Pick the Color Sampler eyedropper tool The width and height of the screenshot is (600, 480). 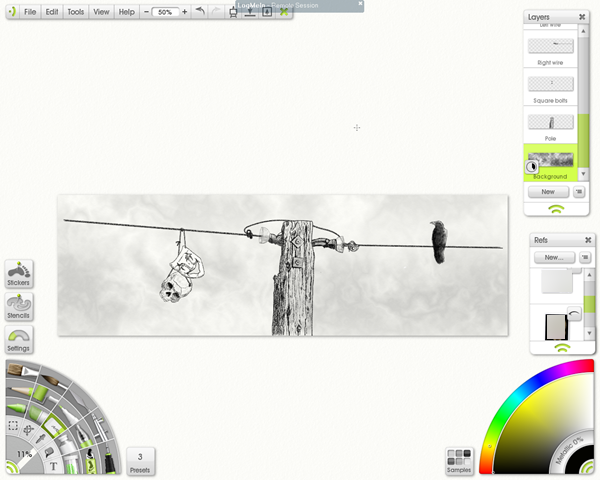(x=41, y=439)
